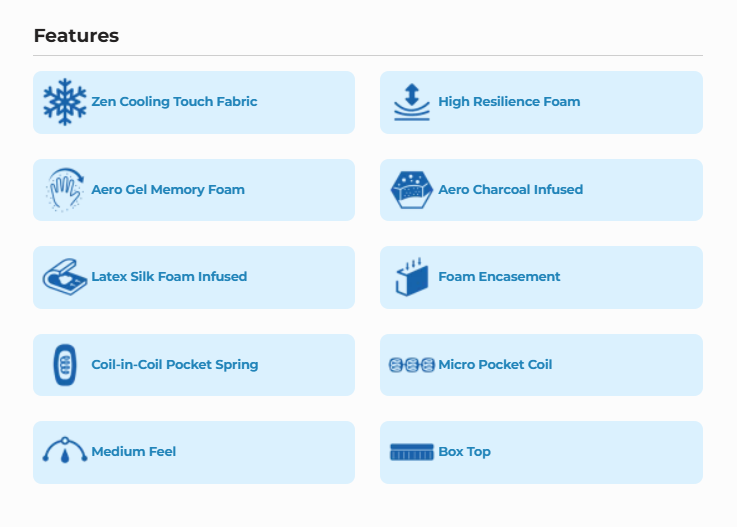Screen dimensions: 737x527
Task: Click the Box Top mattress icon
Action: tap(411, 452)
